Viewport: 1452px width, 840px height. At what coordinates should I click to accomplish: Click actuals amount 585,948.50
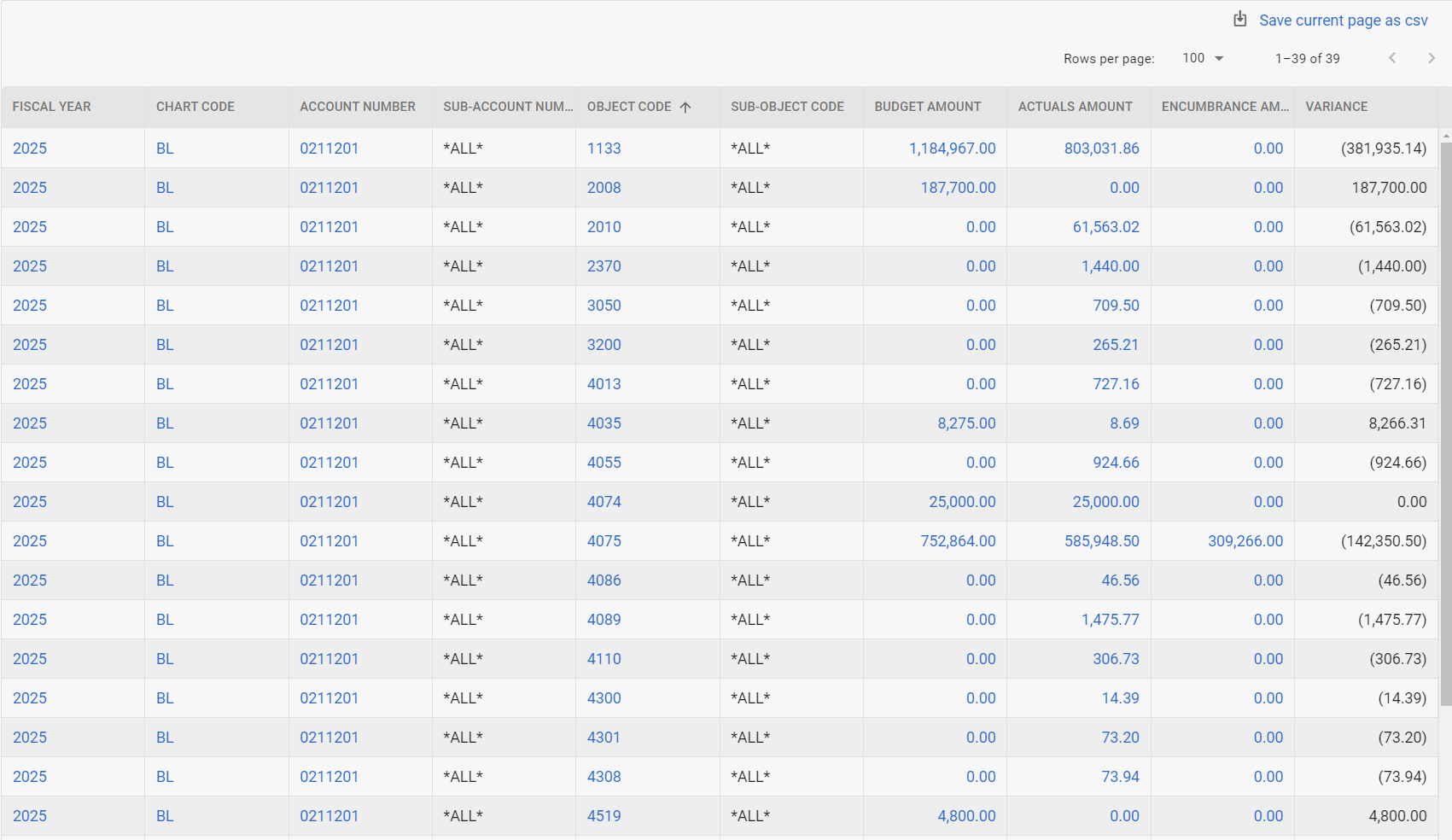(1101, 541)
